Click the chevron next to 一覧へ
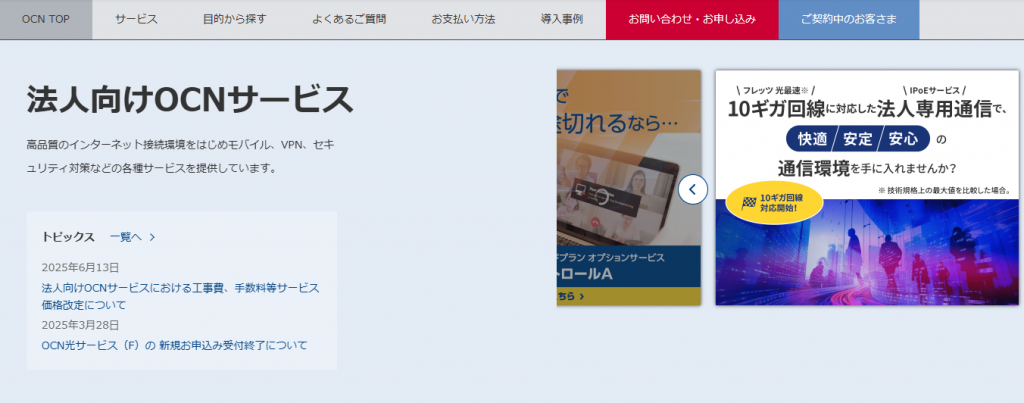 point(152,237)
